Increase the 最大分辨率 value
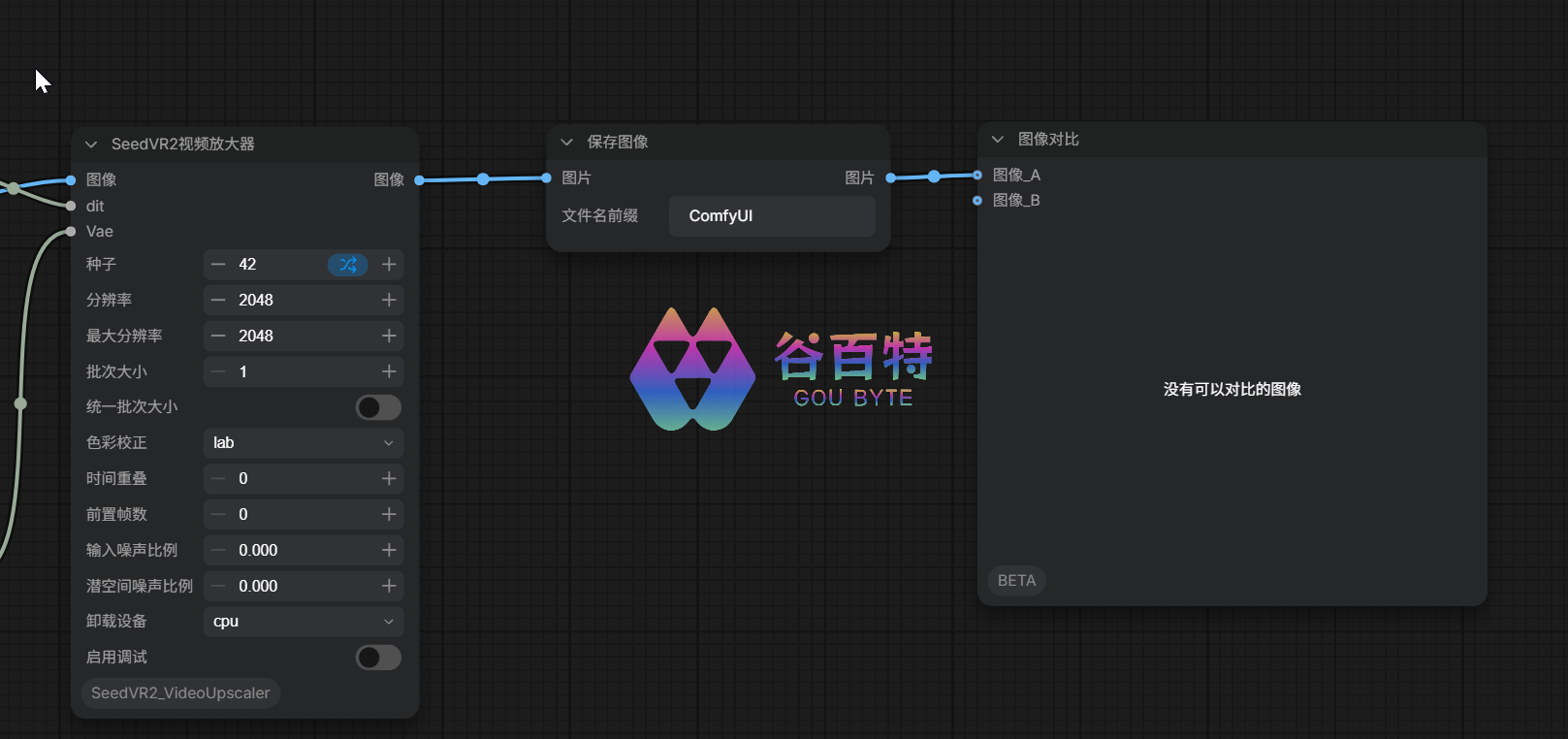Viewport: 1568px width, 739px height. click(389, 336)
